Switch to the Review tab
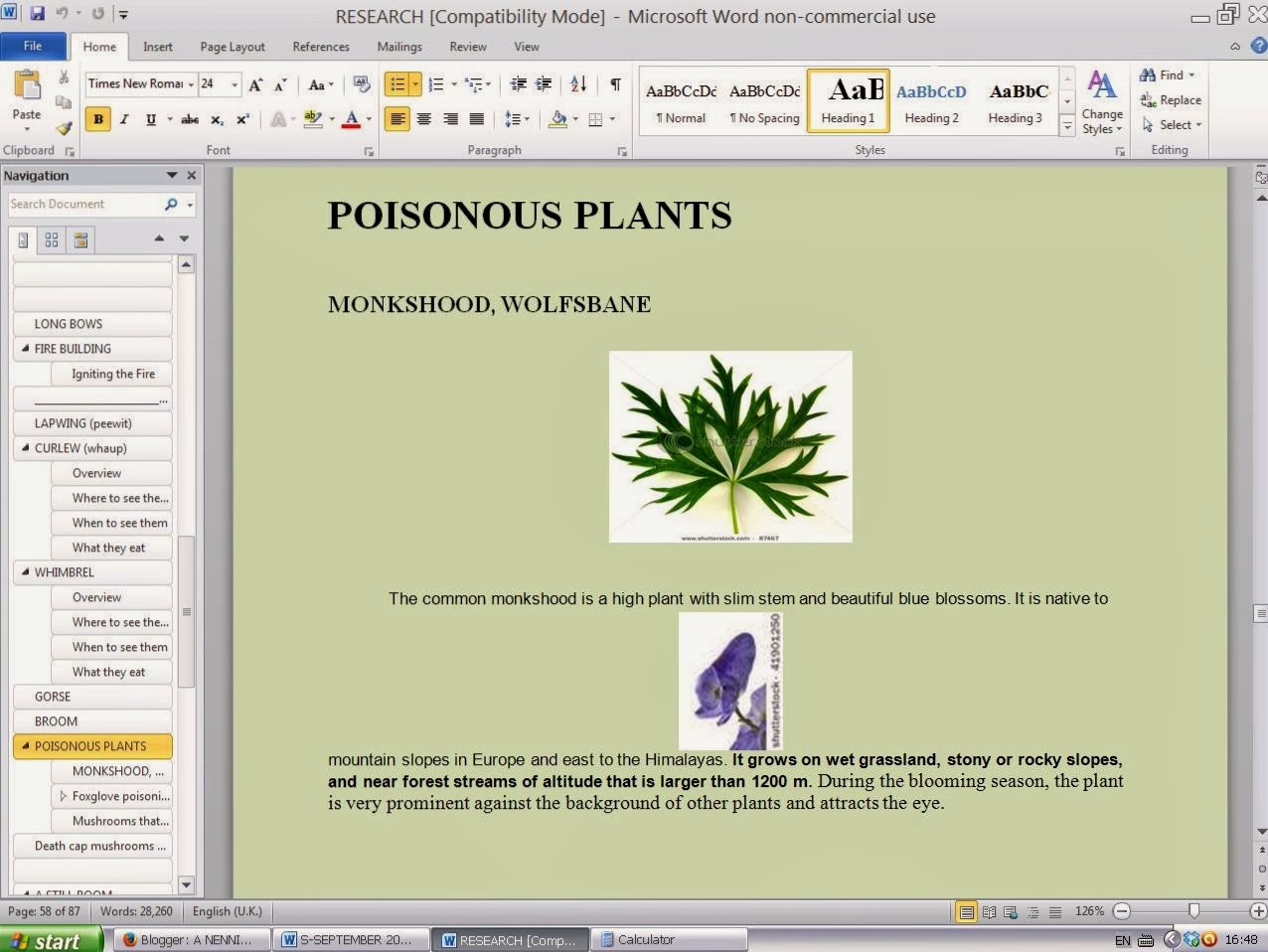This screenshot has width=1268, height=952. pos(468,47)
